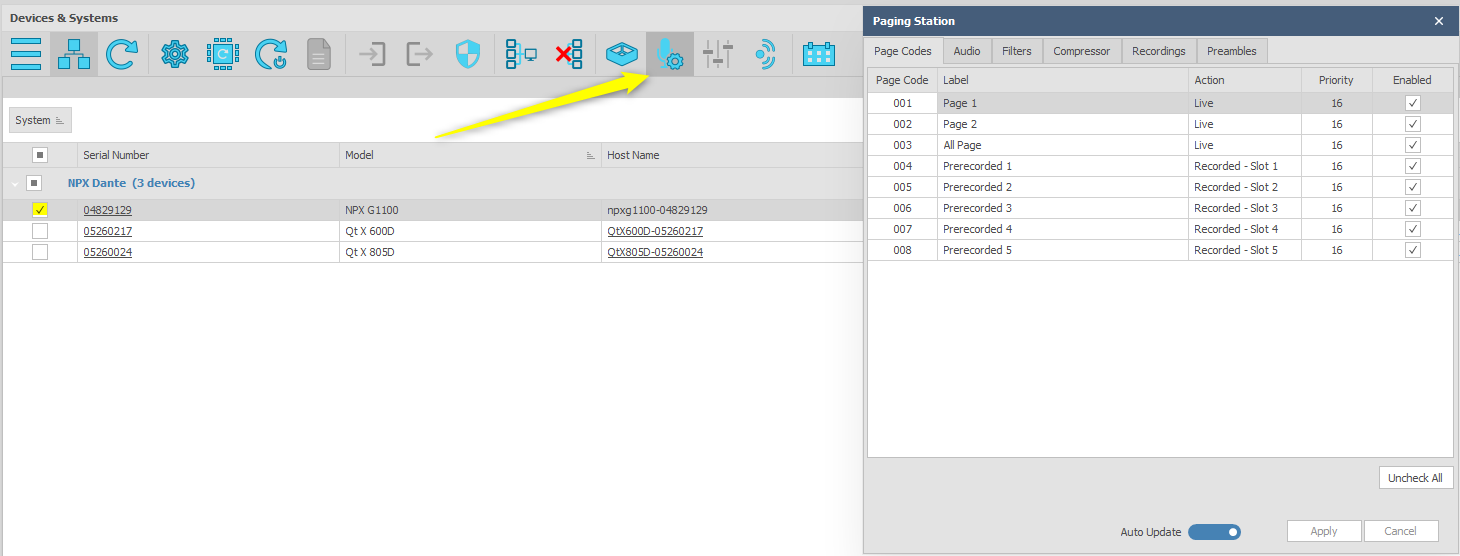Select the Qt X 805D model cell
The image size is (1460, 556).
click(x=470, y=252)
